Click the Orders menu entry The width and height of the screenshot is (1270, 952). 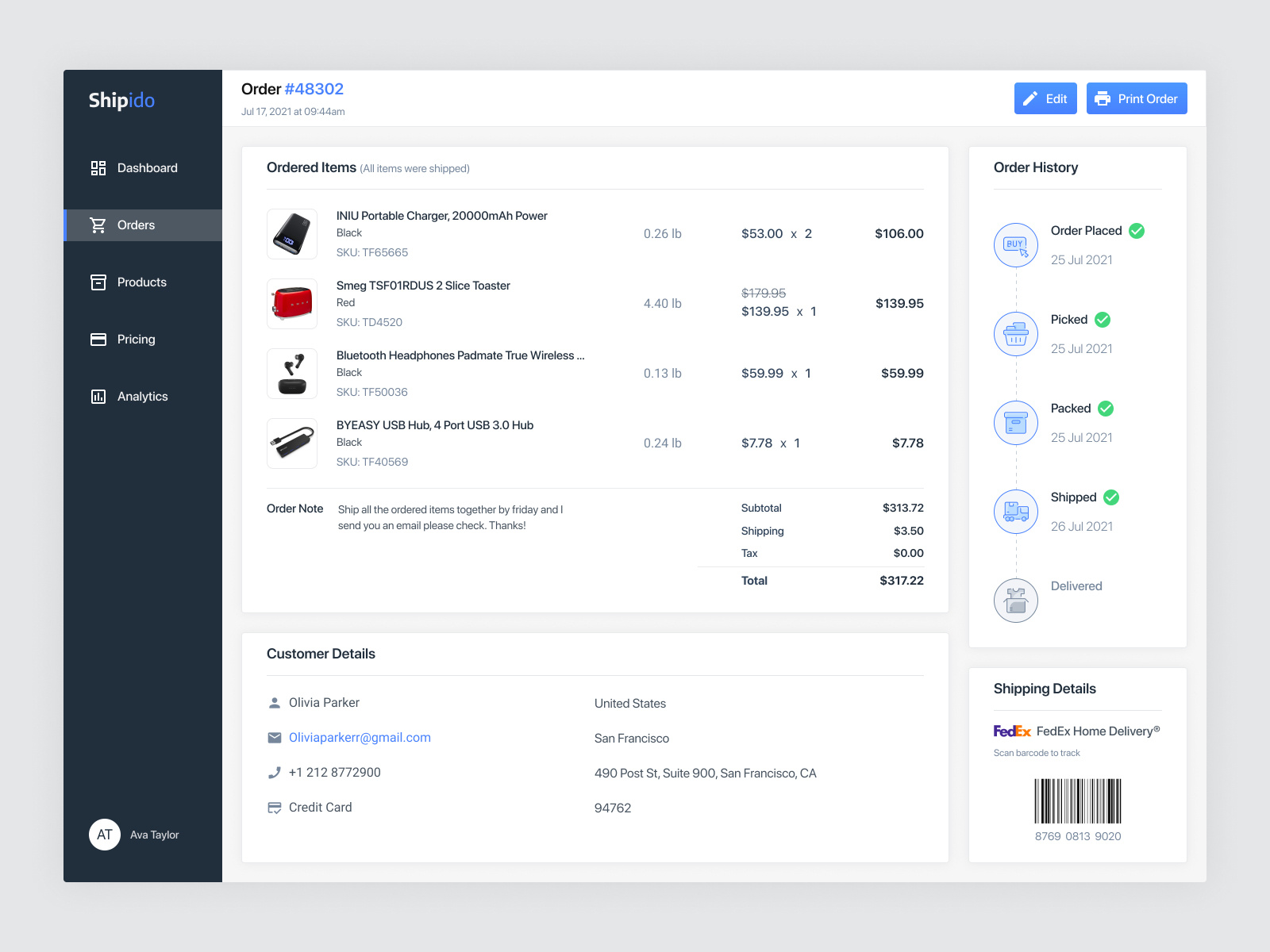click(136, 225)
